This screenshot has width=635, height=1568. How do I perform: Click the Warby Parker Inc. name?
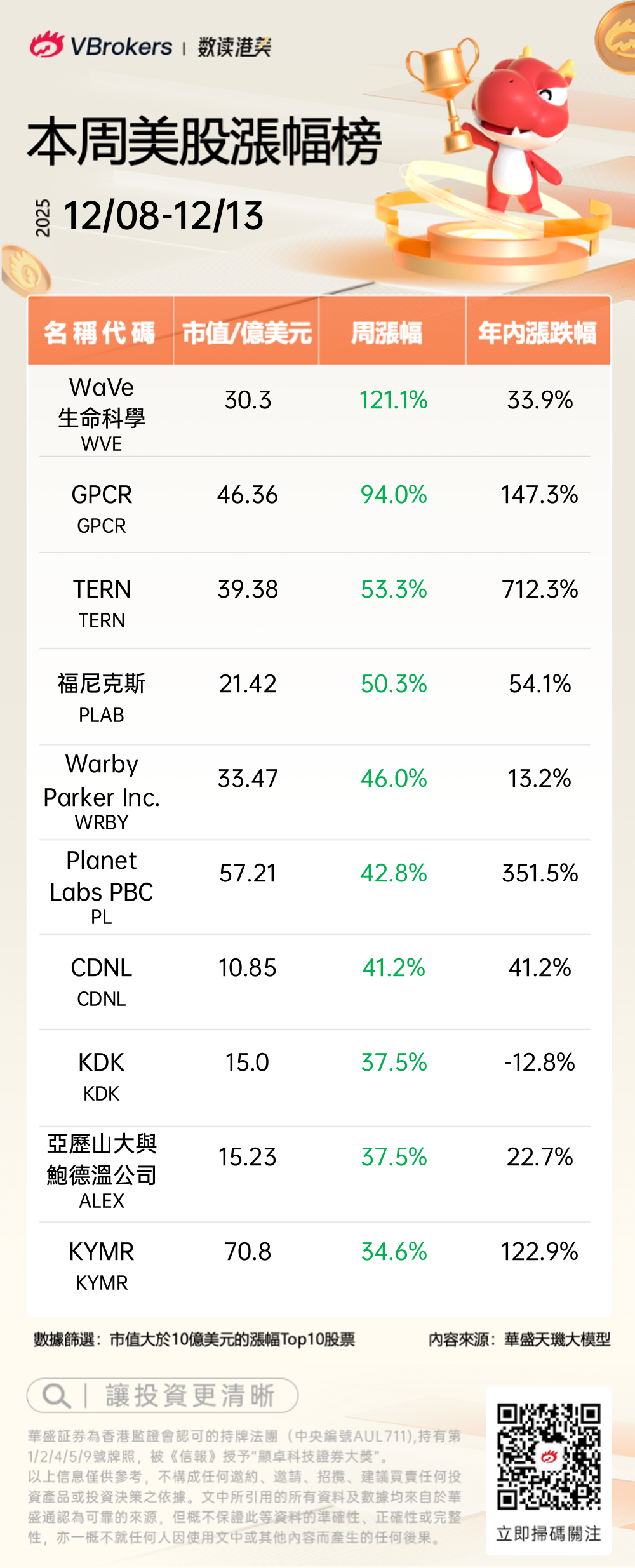coord(102,781)
